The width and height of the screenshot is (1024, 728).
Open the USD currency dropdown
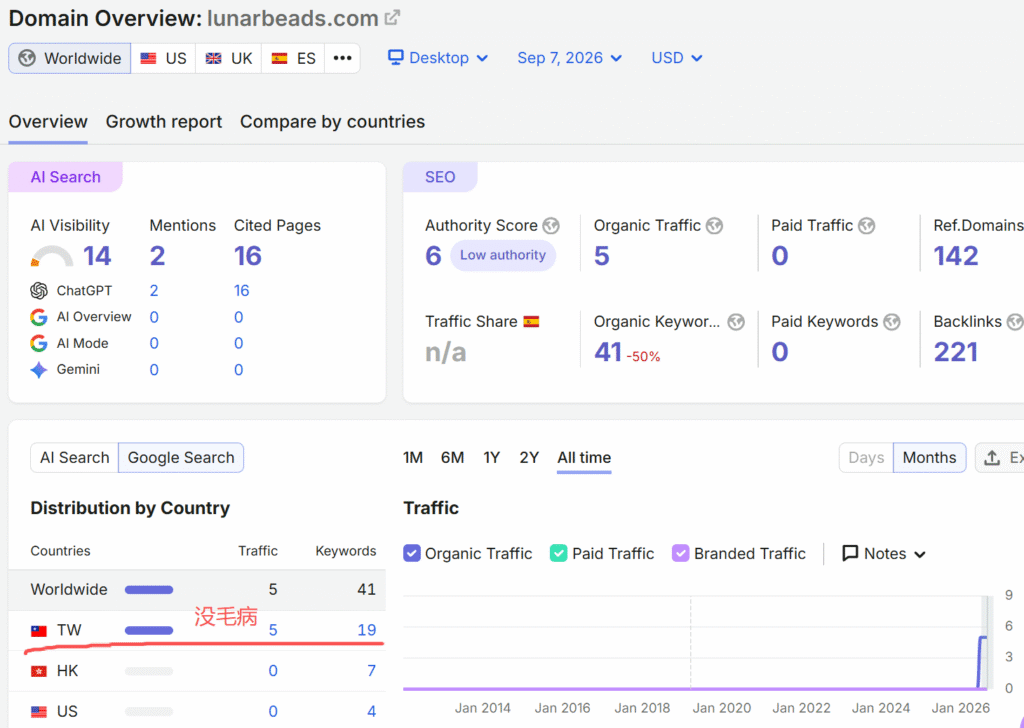(x=677, y=57)
